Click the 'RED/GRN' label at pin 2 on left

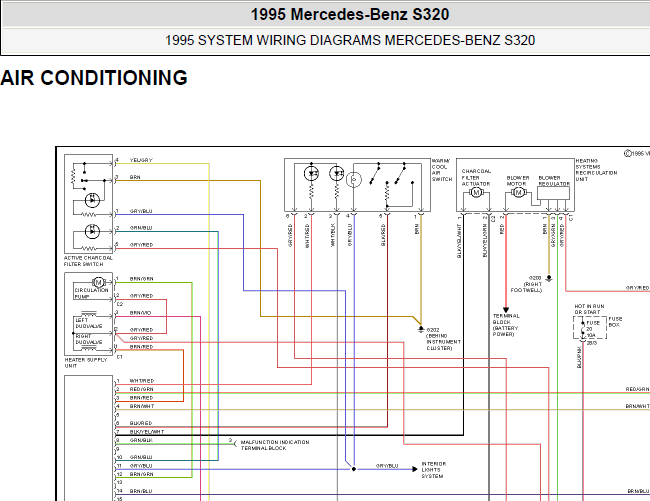(141, 389)
